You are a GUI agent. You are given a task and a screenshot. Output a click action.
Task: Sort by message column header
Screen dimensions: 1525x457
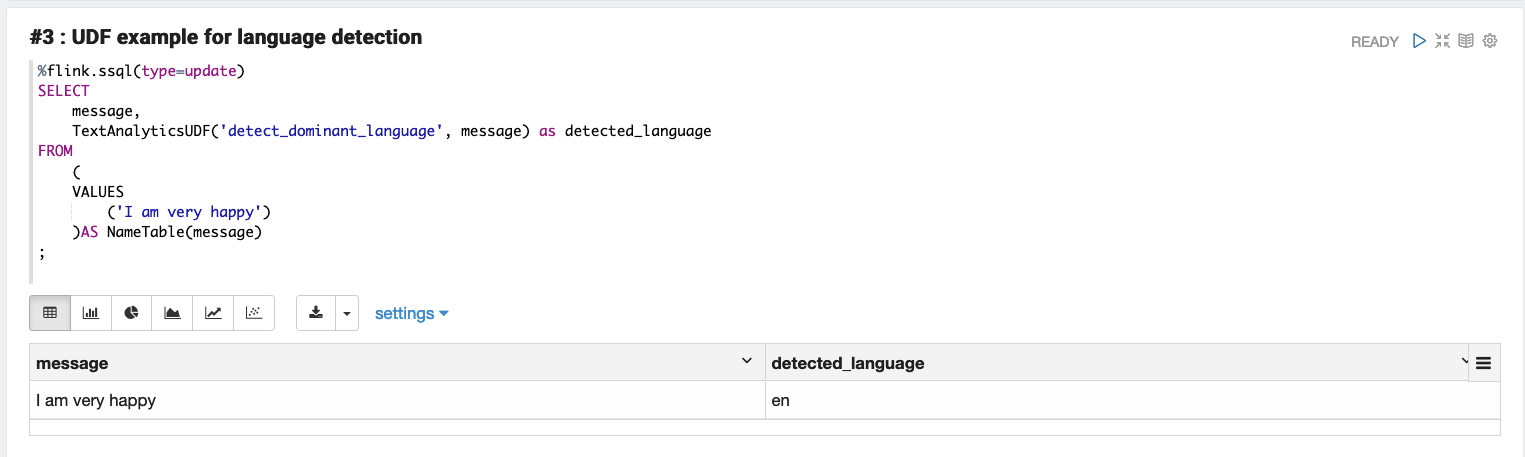tap(72, 363)
